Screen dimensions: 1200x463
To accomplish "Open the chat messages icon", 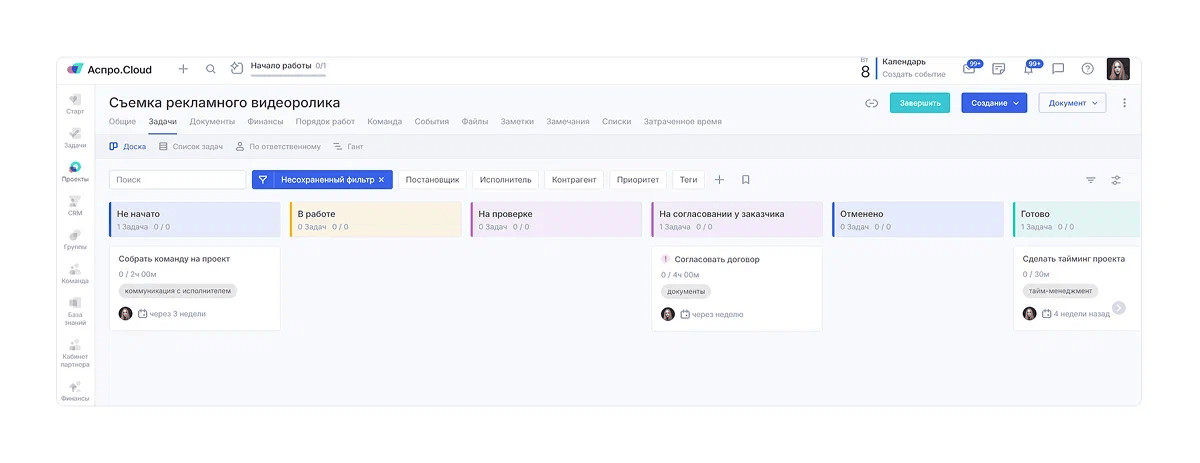I will point(1058,69).
